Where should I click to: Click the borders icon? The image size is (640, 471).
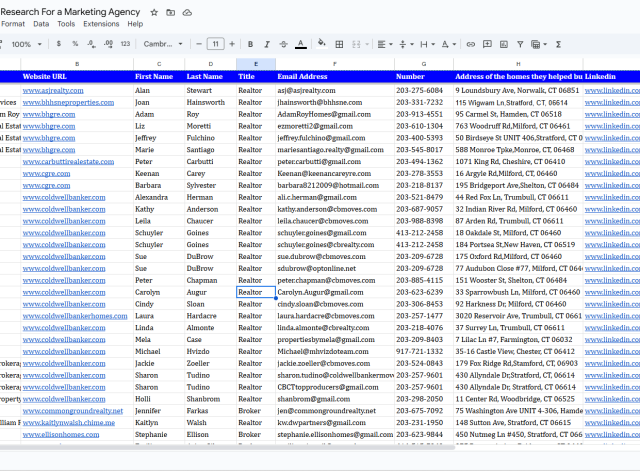[x=339, y=44]
